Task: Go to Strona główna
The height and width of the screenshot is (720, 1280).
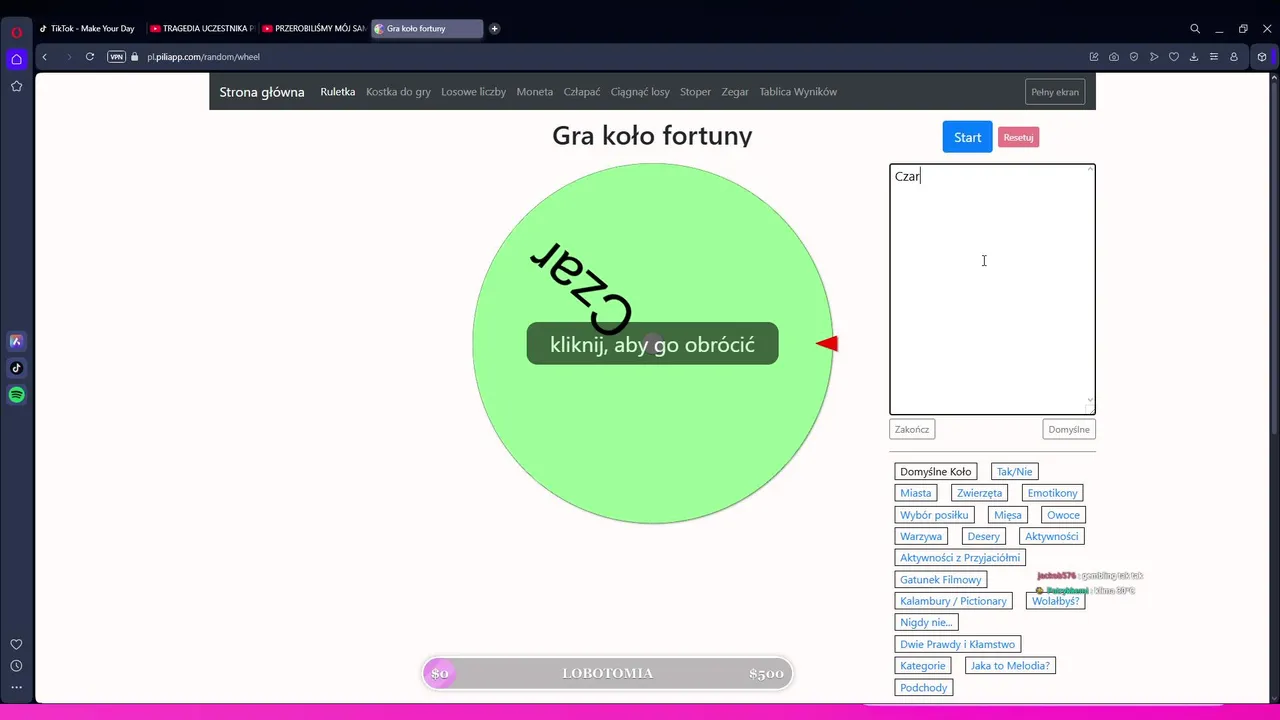Action: coord(262,92)
